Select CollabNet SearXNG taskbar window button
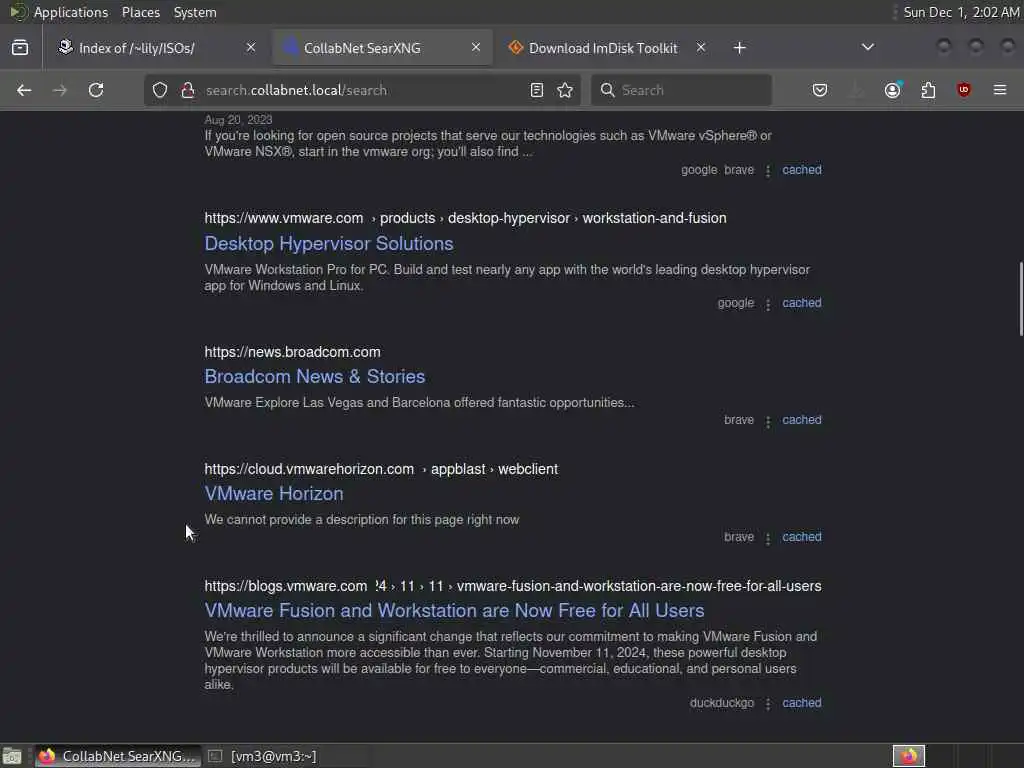The width and height of the screenshot is (1024, 768). (116, 756)
